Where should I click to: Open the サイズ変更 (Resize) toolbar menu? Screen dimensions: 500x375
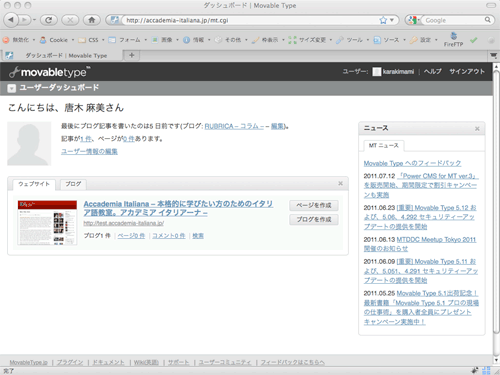click(310, 40)
